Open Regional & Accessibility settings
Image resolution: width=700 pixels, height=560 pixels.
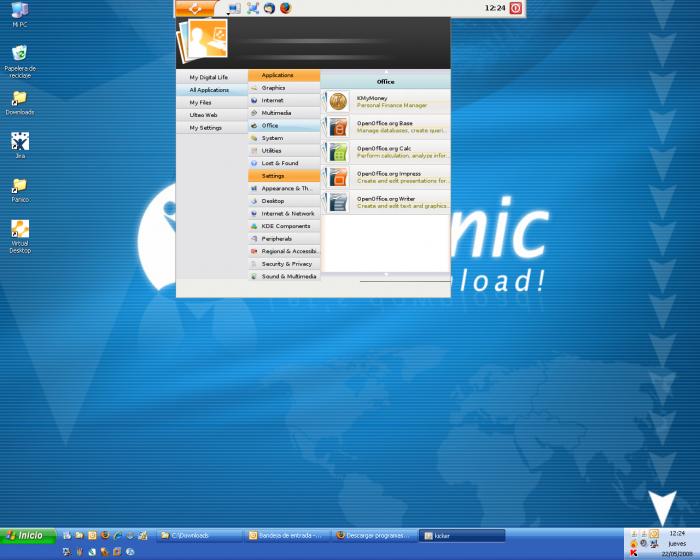coord(284,251)
